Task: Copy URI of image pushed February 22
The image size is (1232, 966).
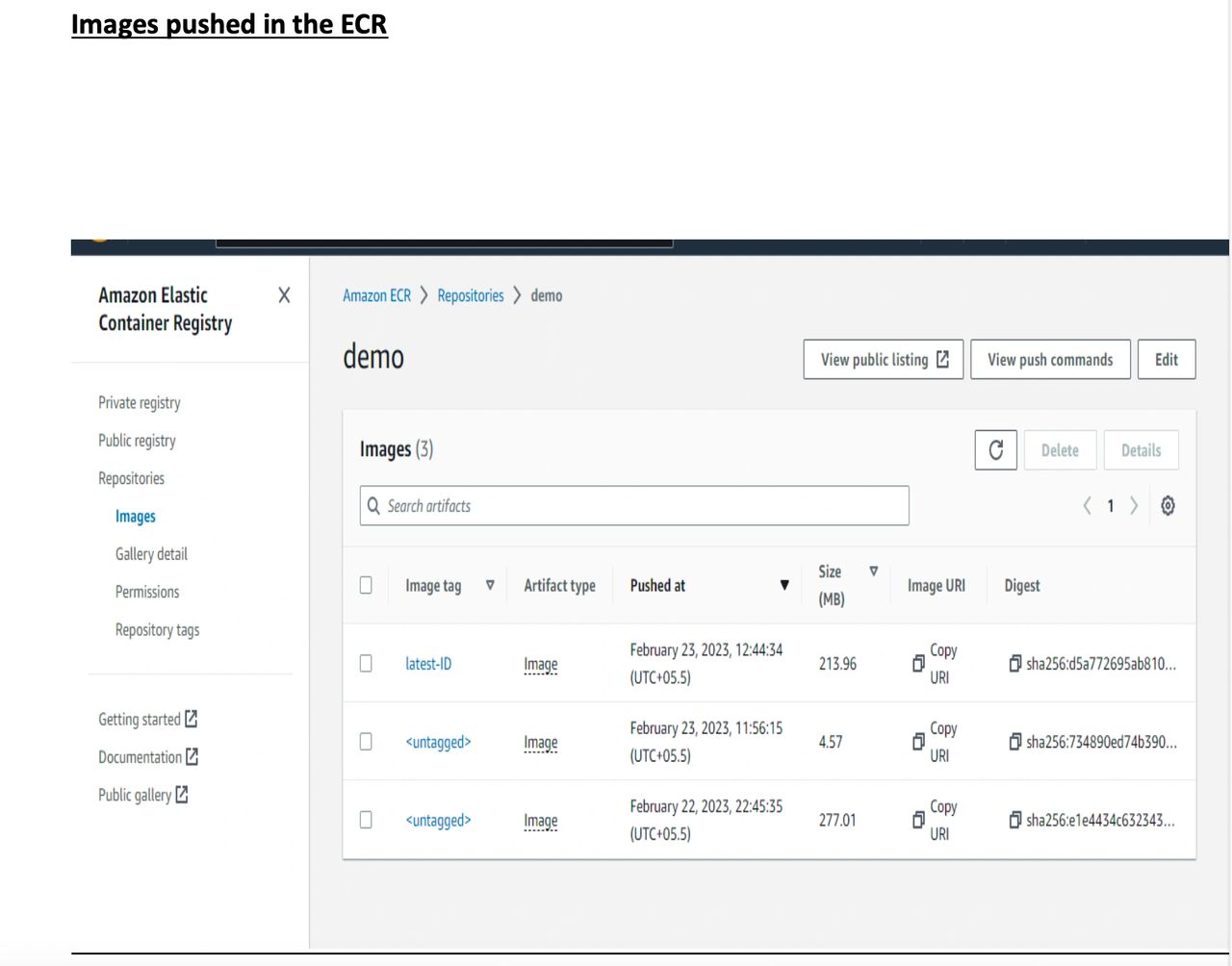Action: (935, 820)
